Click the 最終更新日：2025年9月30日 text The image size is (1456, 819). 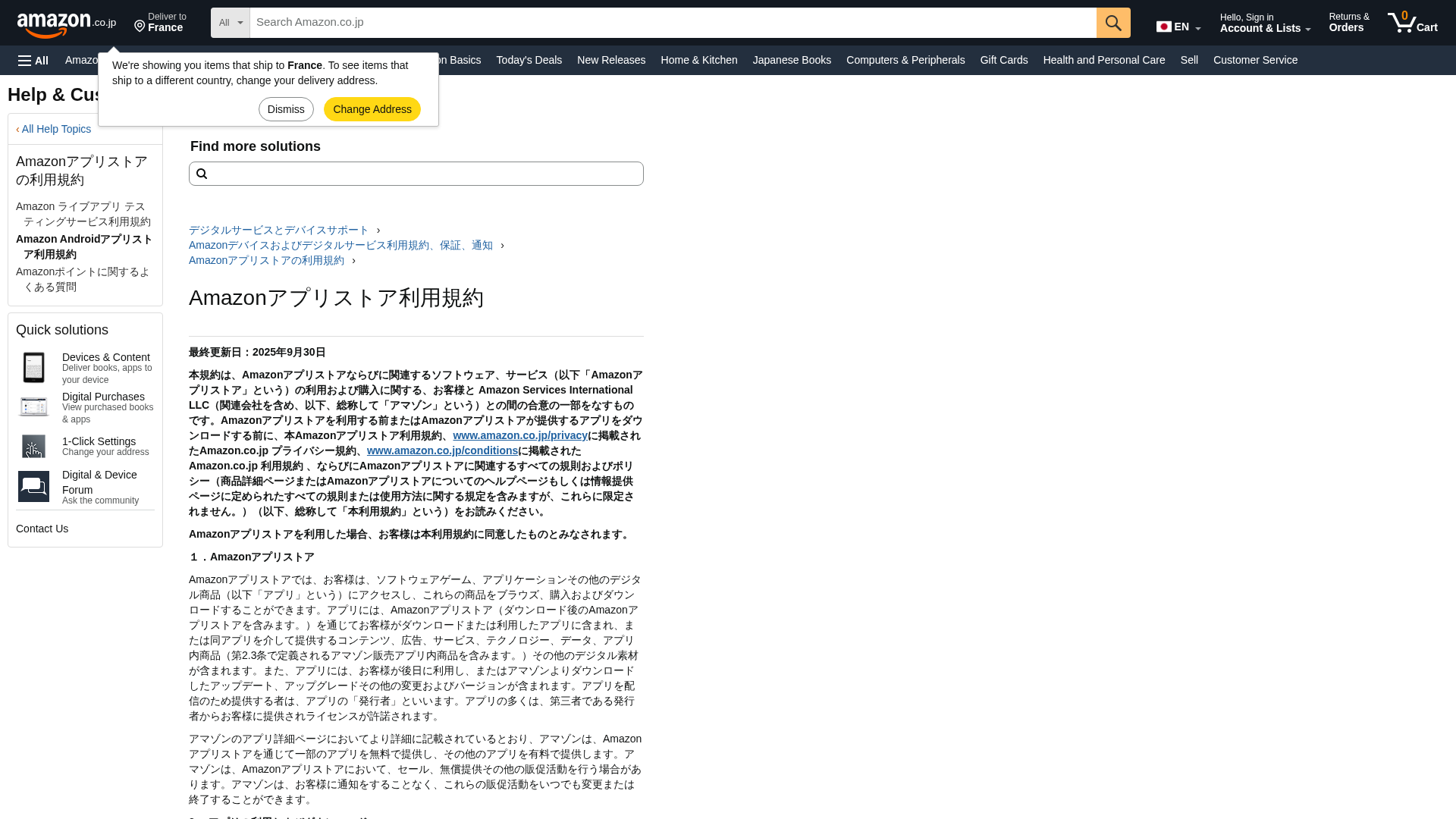click(257, 352)
